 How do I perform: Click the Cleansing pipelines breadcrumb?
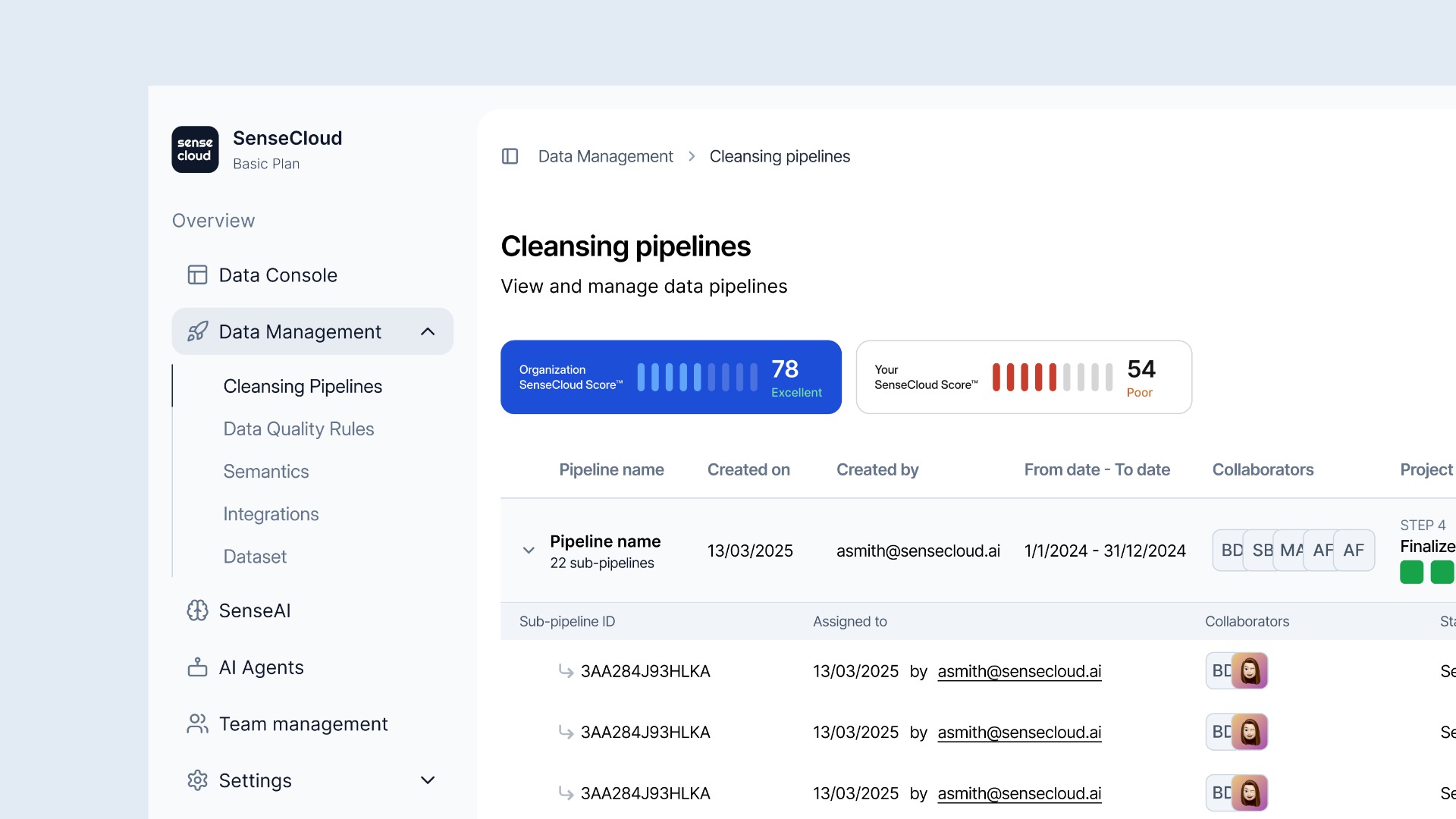(x=780, y=156)
